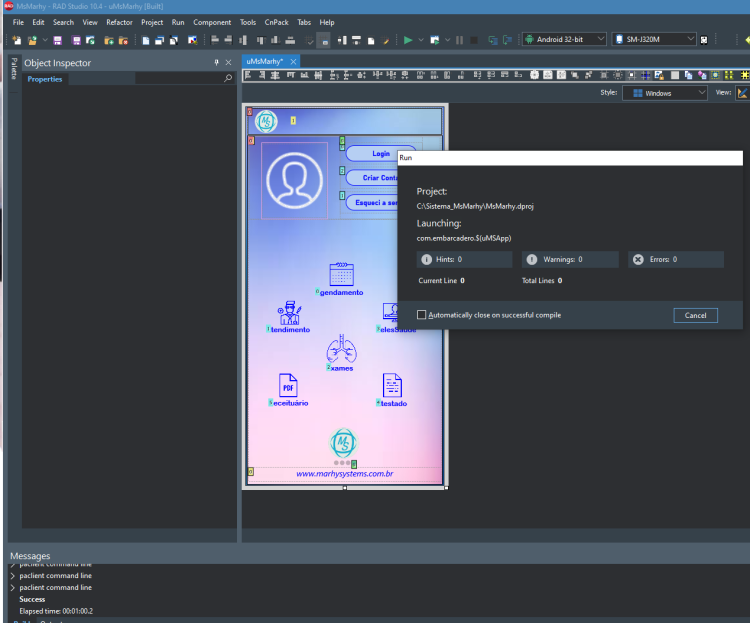Screen dimensions: 750x623
Task: Open the Refactor menu
Action: (x=119, y=22)
